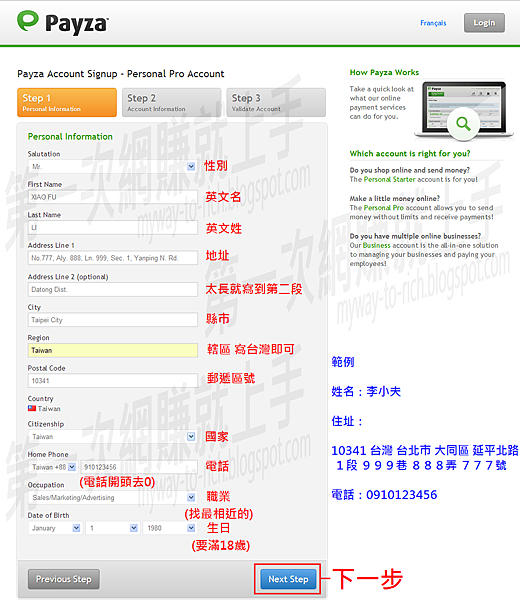Screen dimensions: 520x600
Task: Select the Step 3 Validate Account tab
Action: [276, 102]
